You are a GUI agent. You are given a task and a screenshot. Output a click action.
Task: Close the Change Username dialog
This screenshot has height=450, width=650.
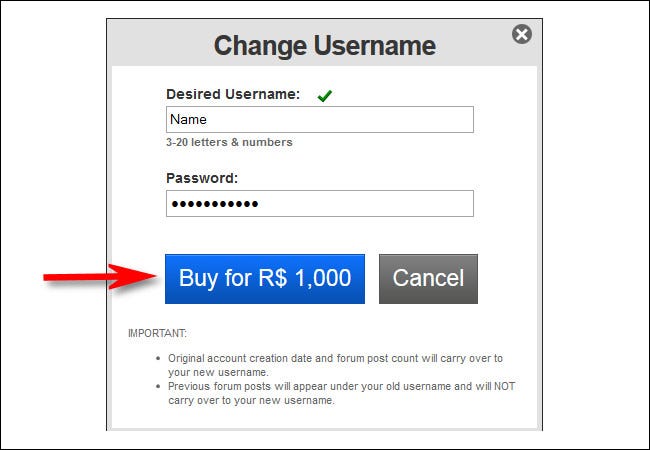pyautogui.click(x=521, y=35)
